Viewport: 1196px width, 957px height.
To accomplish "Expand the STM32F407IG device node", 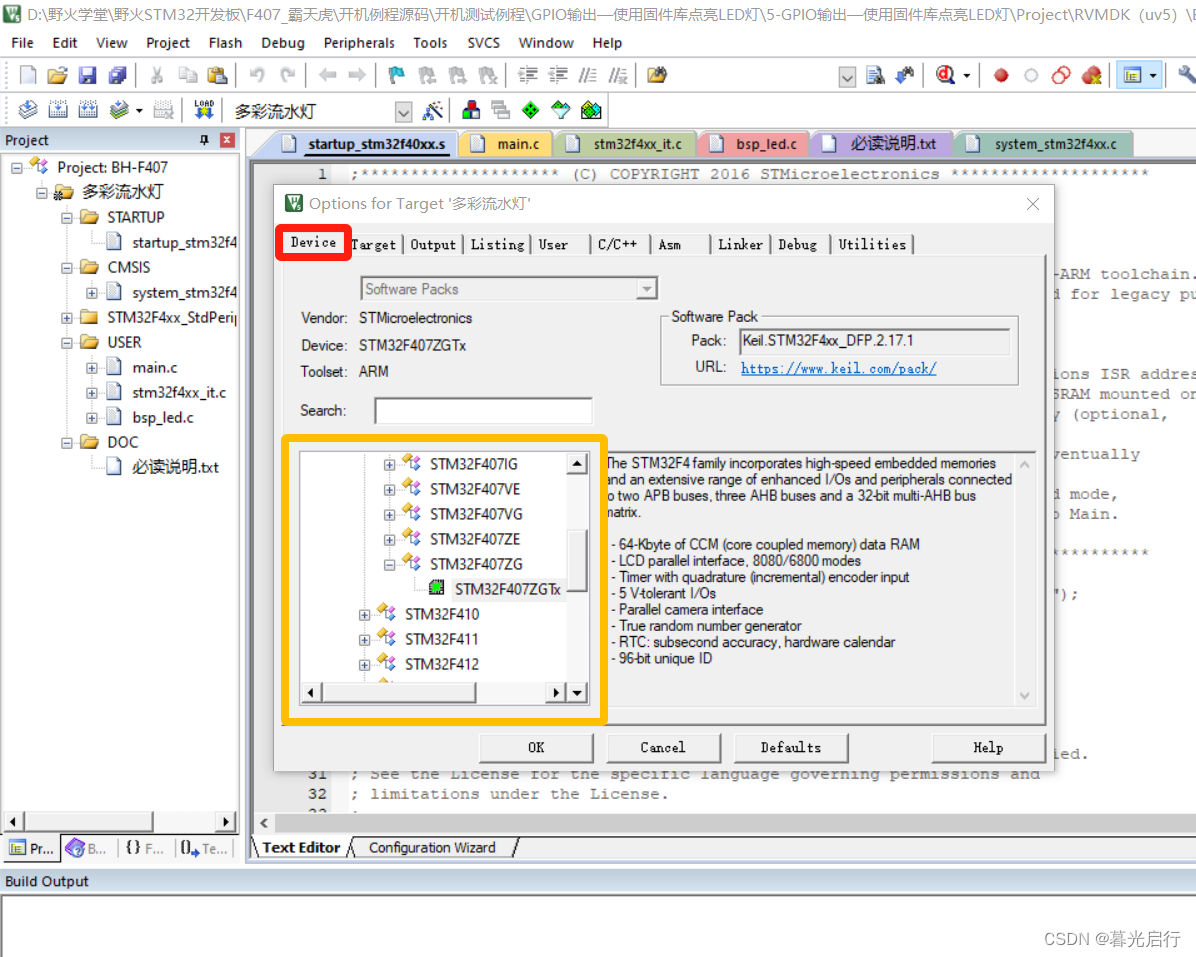I will click(x=389, y=464).
